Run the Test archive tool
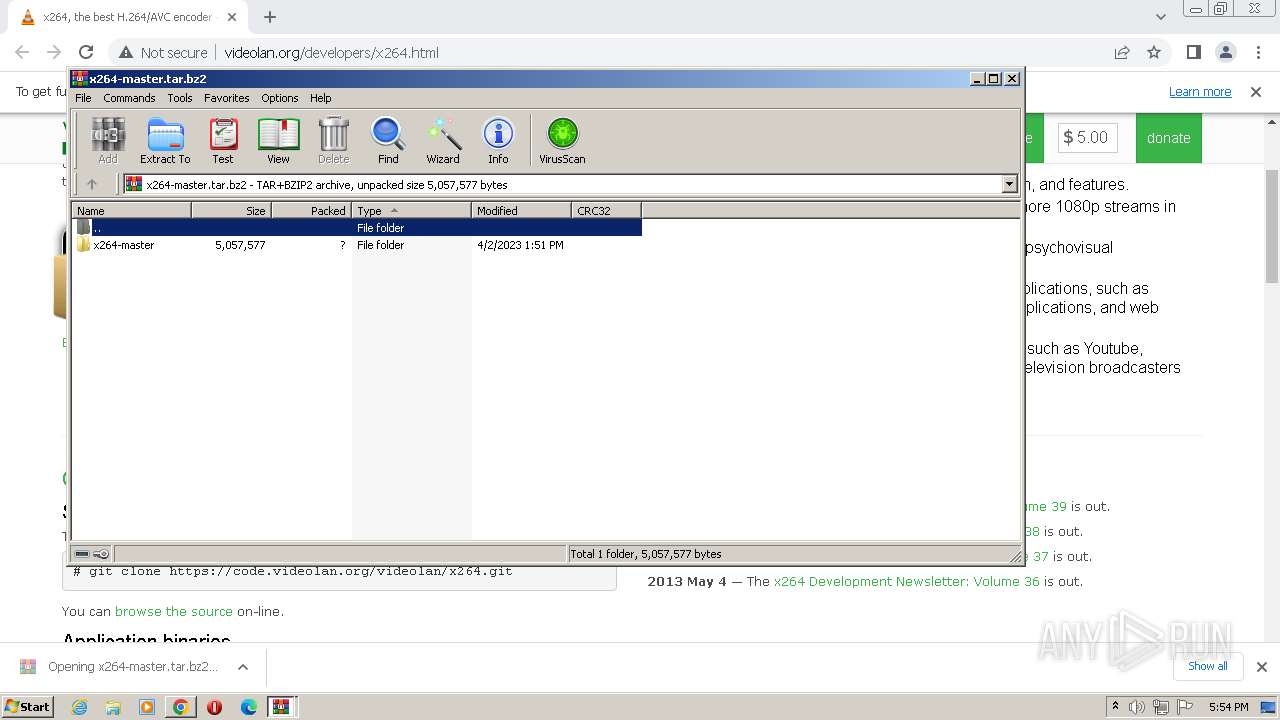The width and height of the screenshot is (1280, 720). click(x=223, y=140)
